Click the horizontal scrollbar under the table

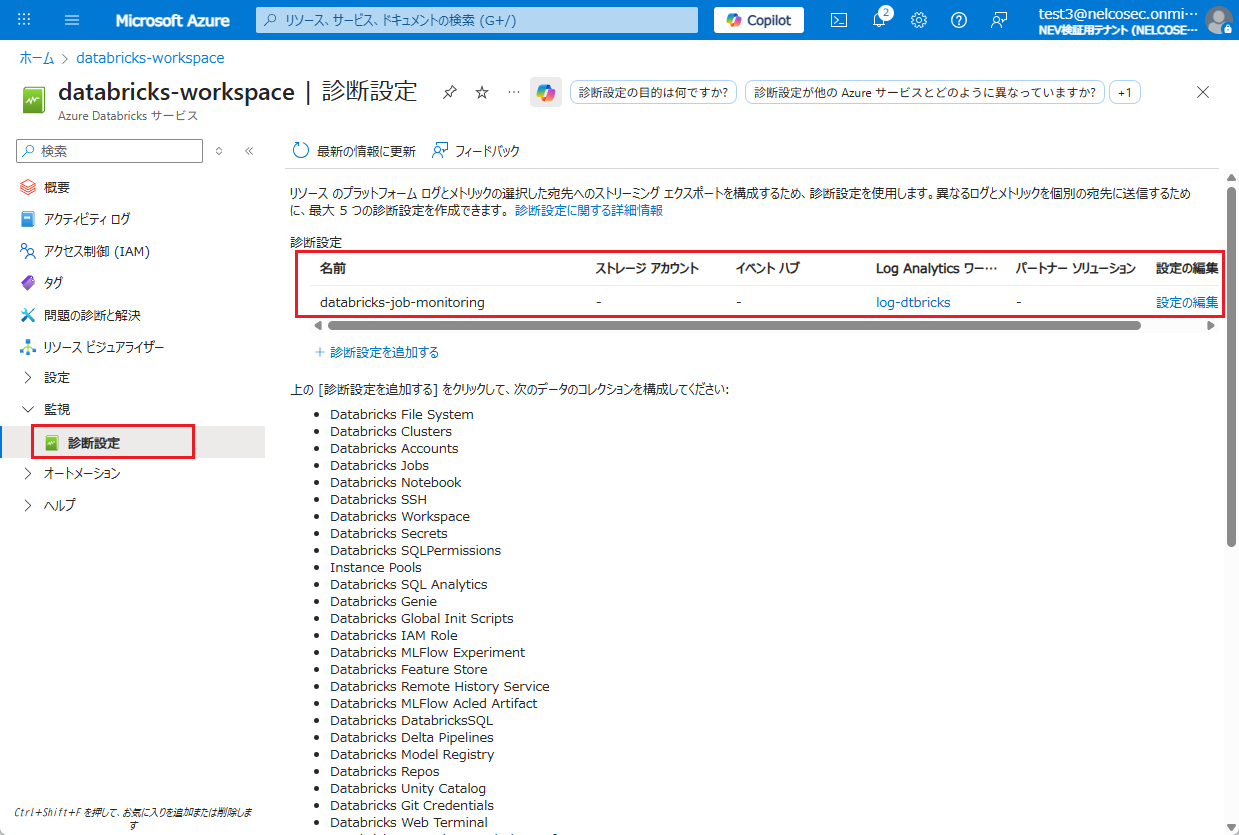point(733,325)
